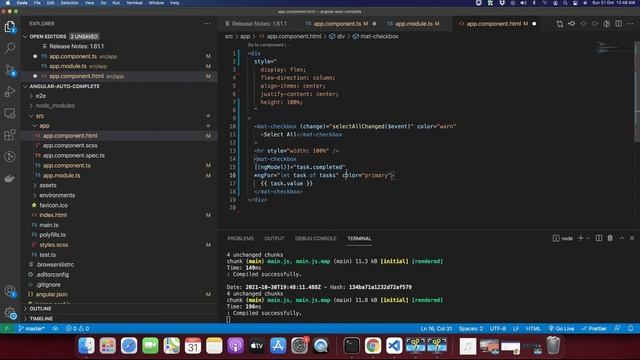Open the Search view icon

[10, 48]
